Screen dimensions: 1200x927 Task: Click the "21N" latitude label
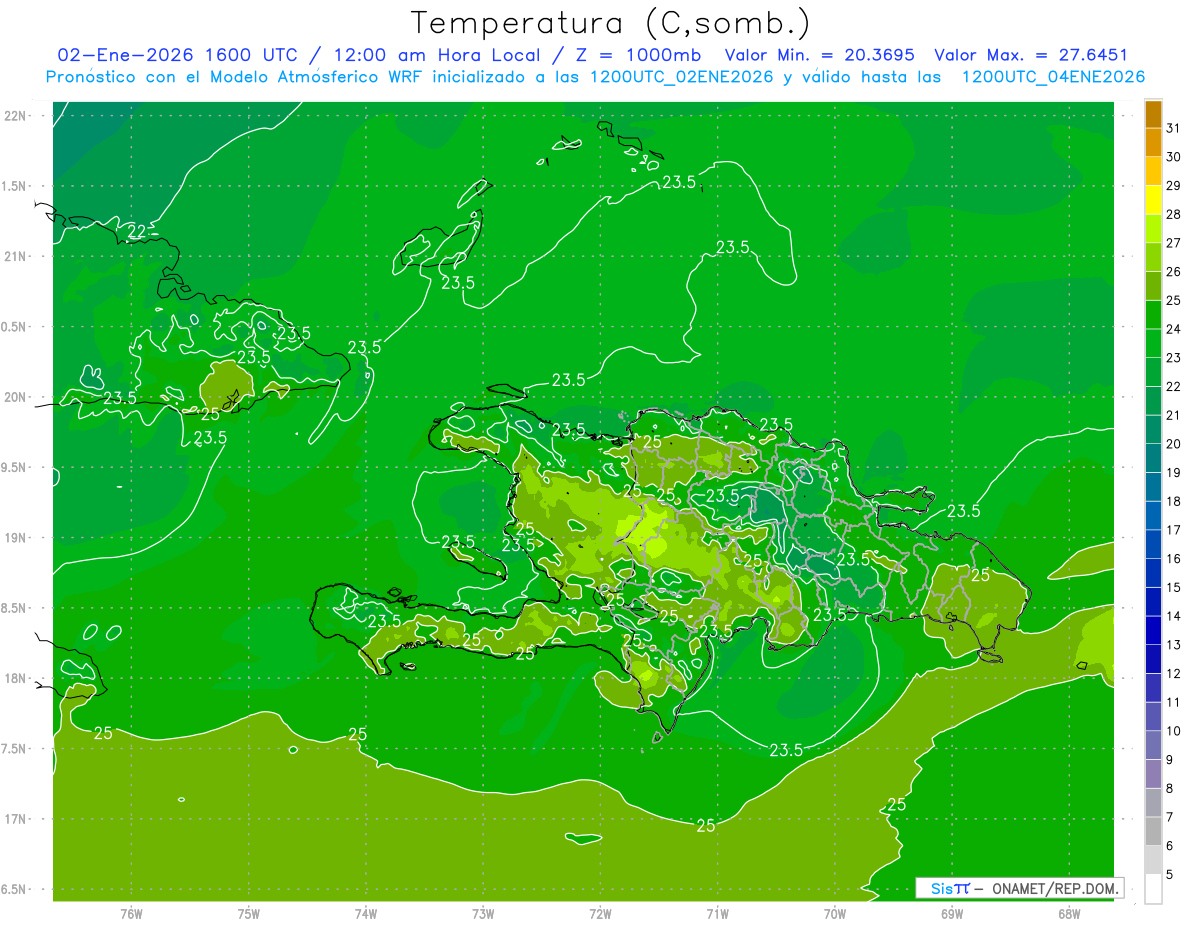point(14,256)
